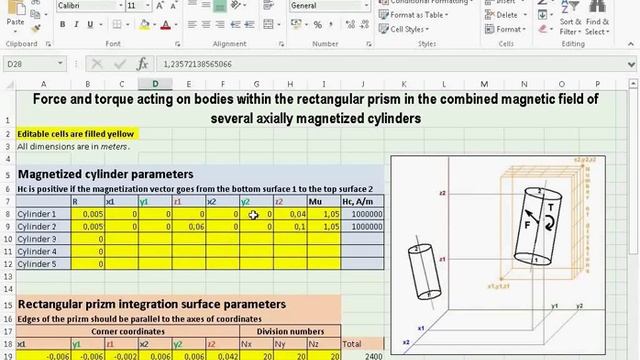Open the Font dialog launcher
Viewport: 640px width, 360px height.
coord(178,44)
